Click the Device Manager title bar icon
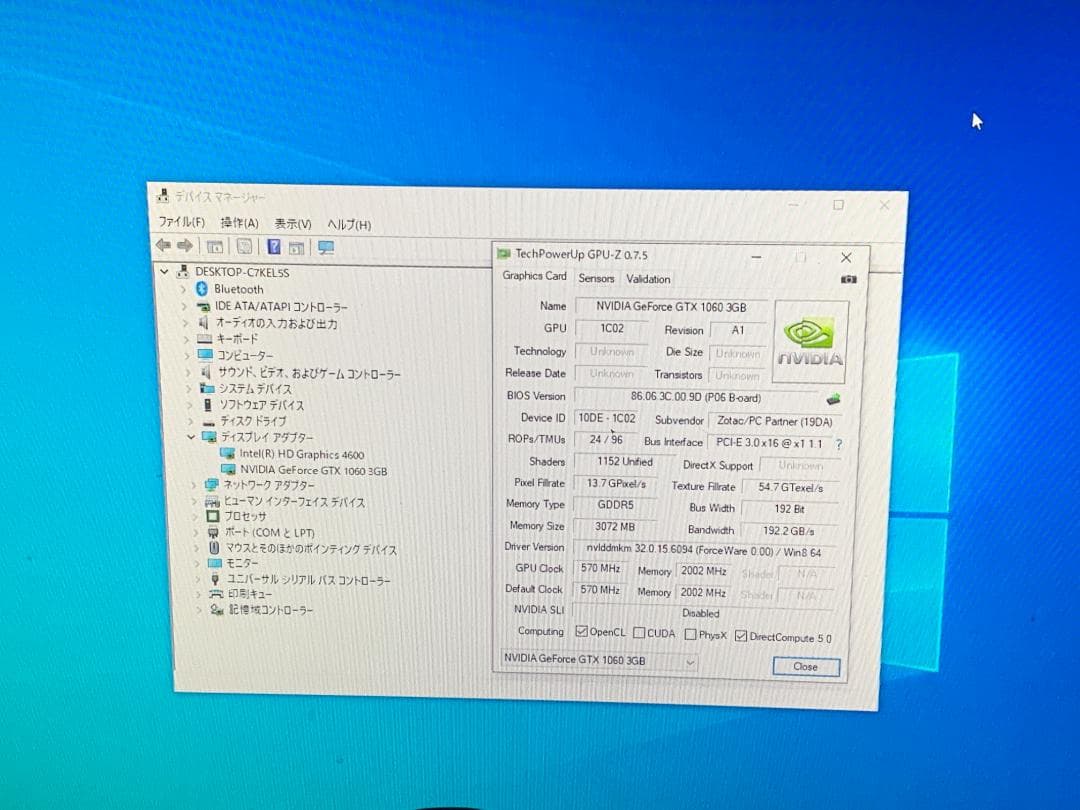The width and height of the screenshot is (1080, 810). (163, 196)
